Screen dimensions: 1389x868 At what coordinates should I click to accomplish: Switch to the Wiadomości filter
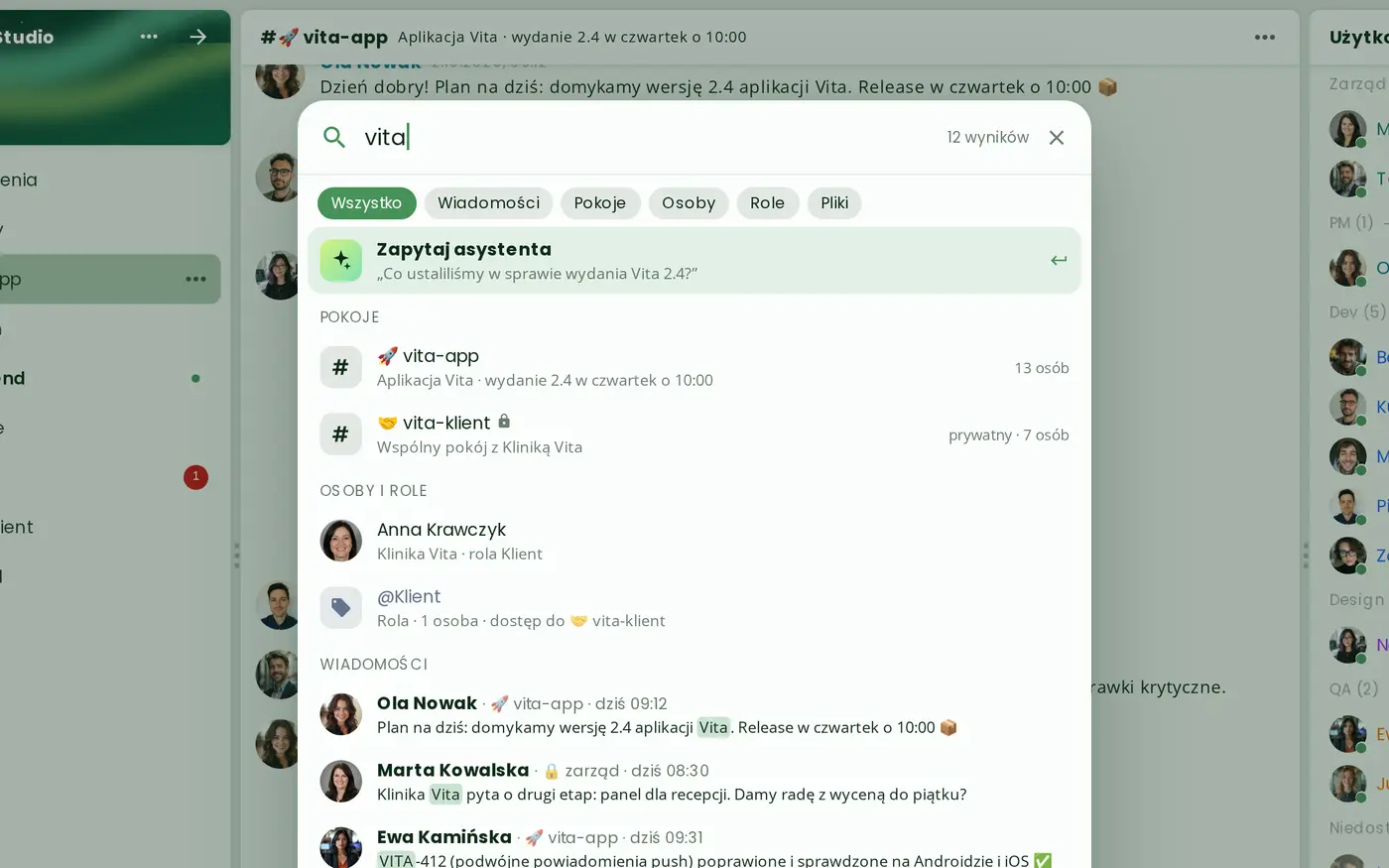click(x=489, y=203)
